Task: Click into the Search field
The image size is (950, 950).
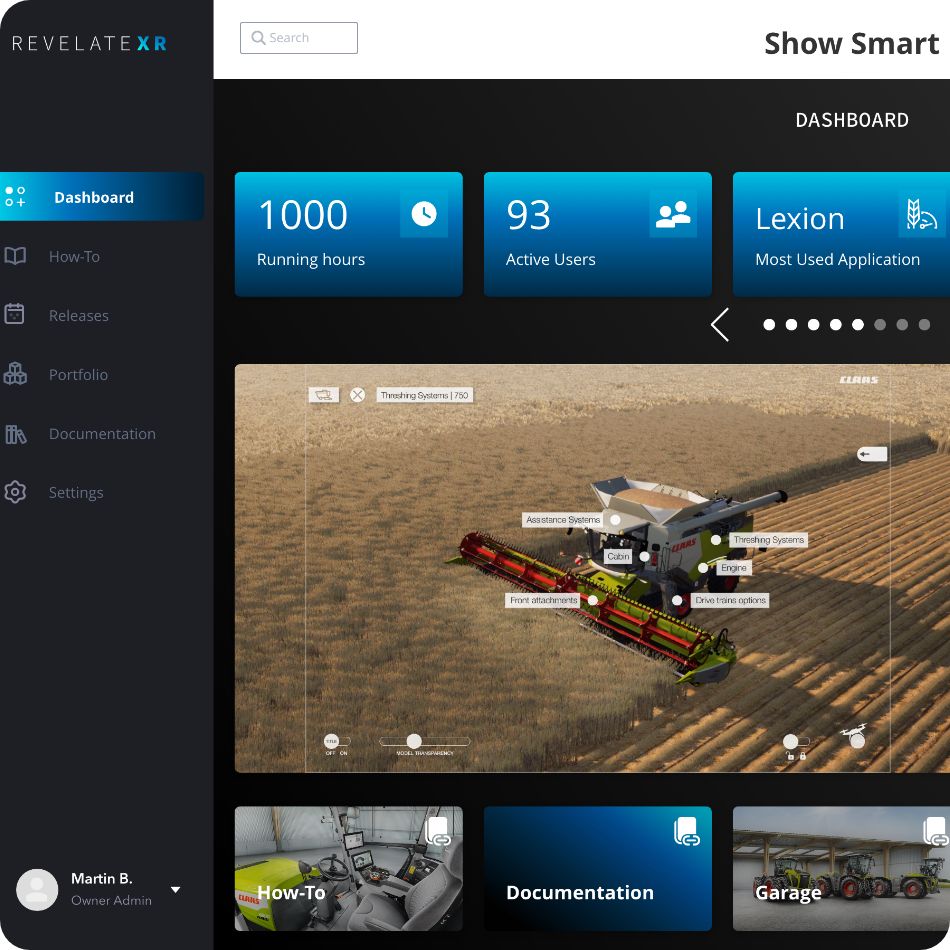Action: point(299,38)
